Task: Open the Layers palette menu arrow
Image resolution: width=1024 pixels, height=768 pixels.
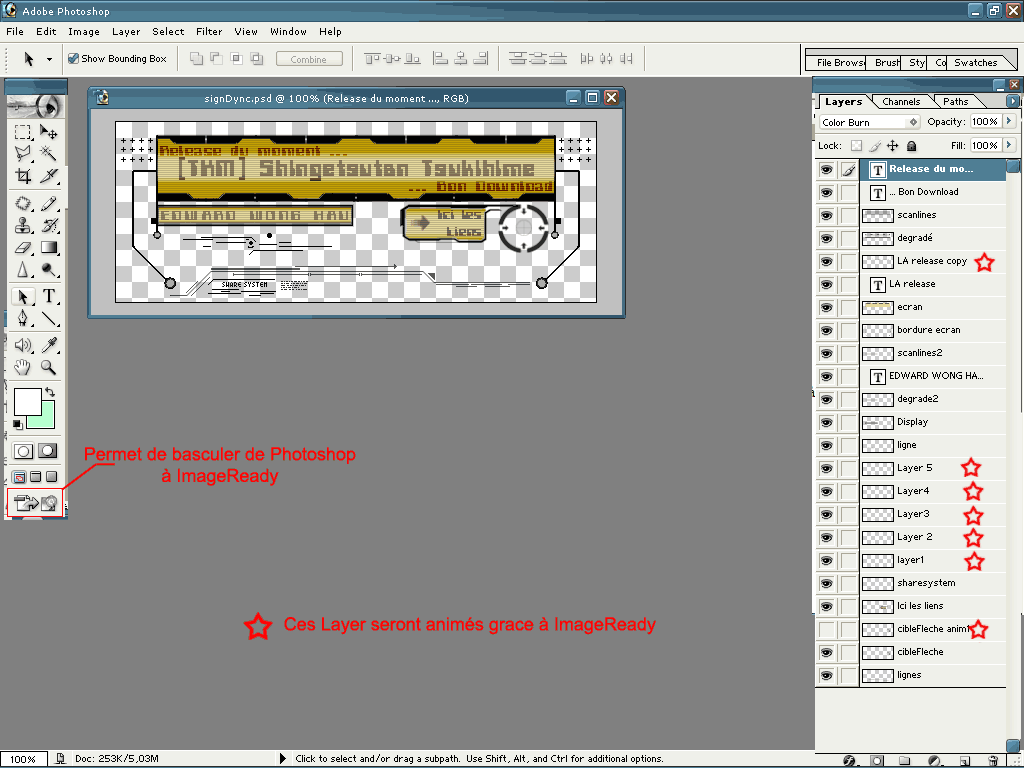Action: tap(1012, 101)
